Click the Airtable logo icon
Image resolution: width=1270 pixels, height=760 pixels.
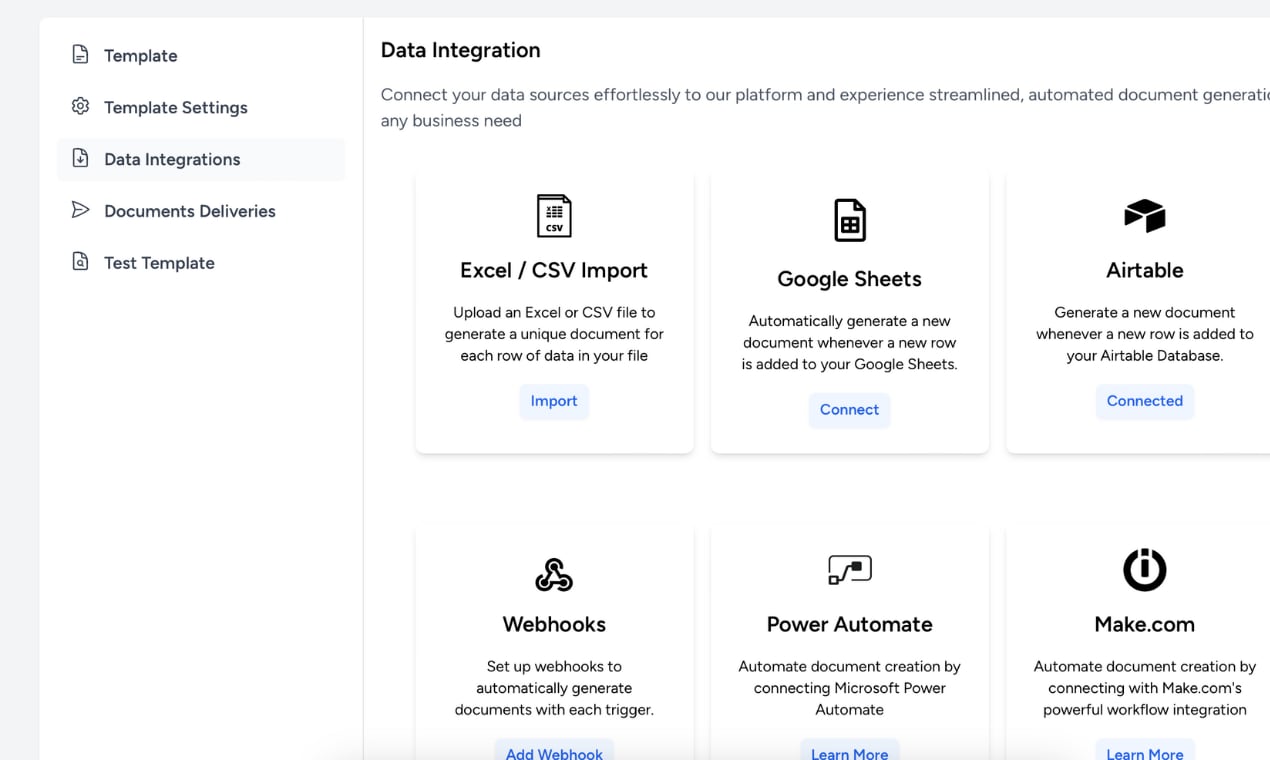[x=1144, y=216]
